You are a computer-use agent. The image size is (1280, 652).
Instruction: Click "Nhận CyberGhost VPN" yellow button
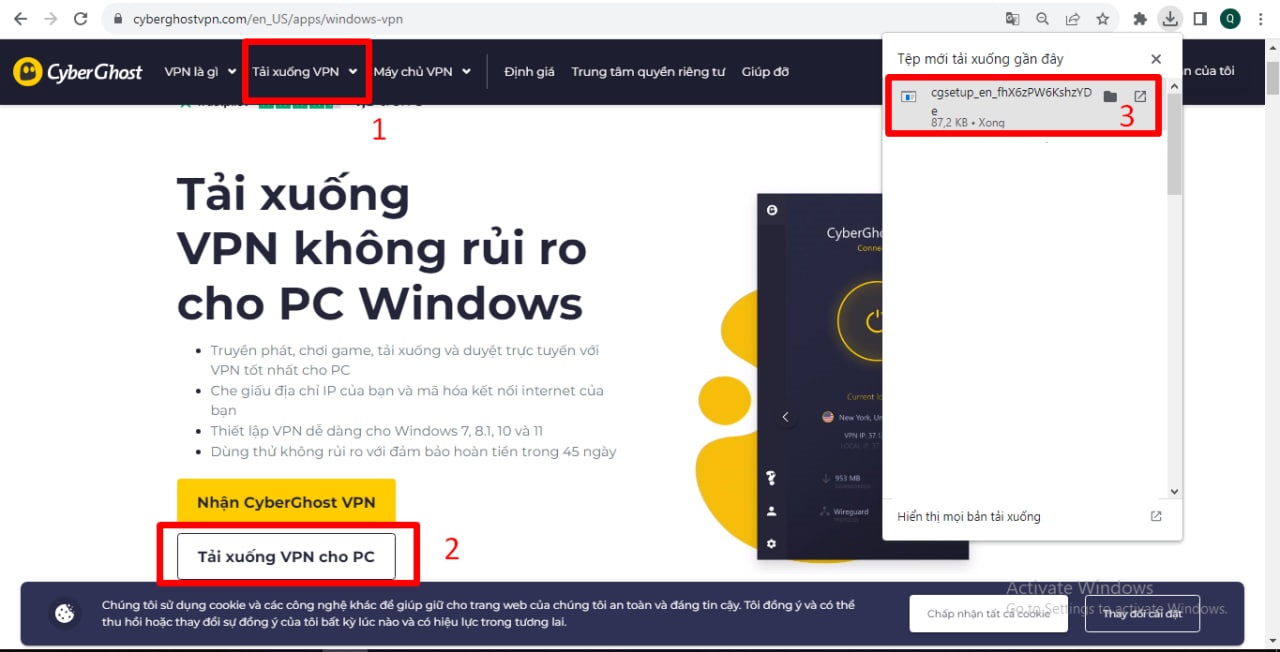click(286, 503)
